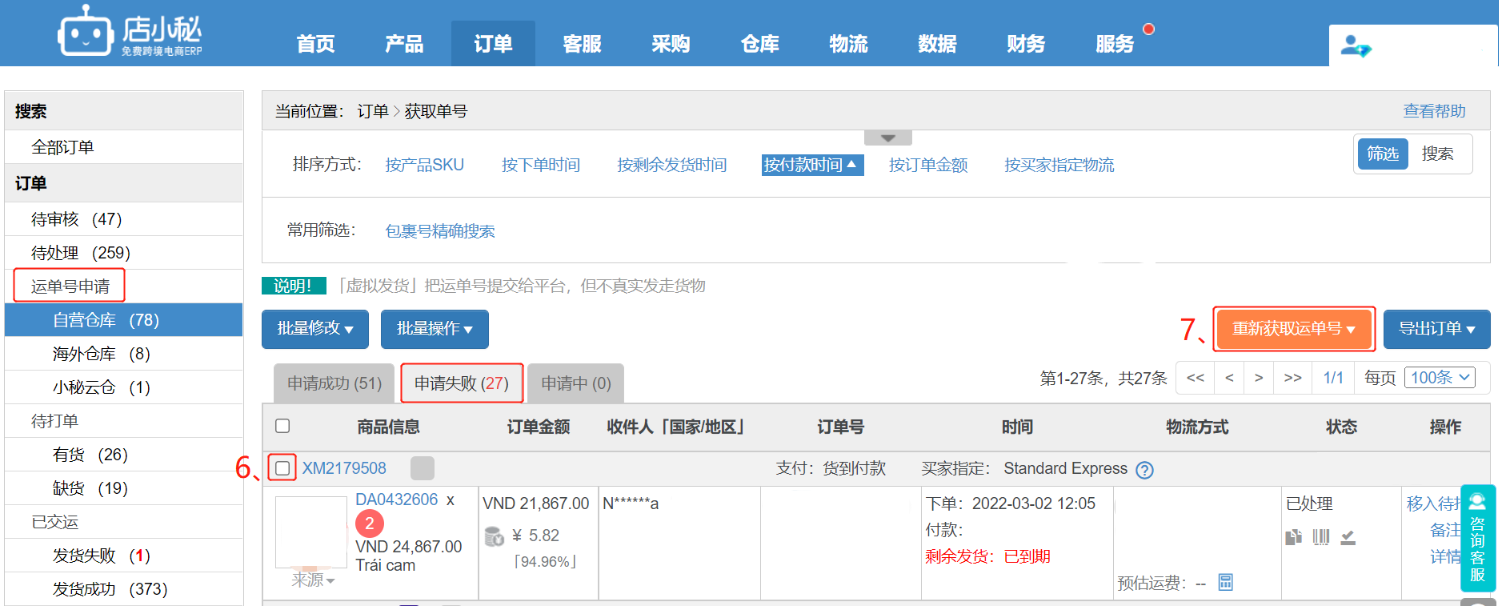Toggle the select-all checkbox in table header
Viewport: 1499px width, 606px height.
click(x=283, y=426)
